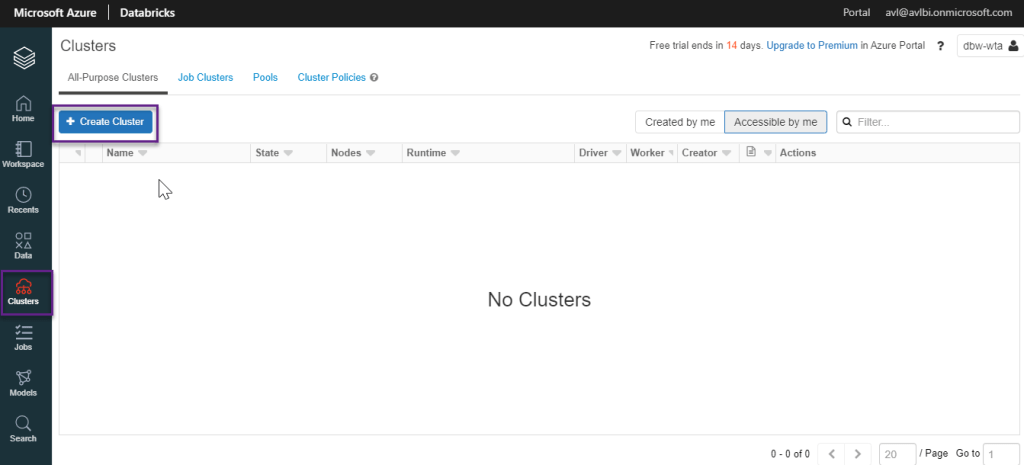The width and height of the screenshot is (1024, 465).
Task: Follow the Upgrade to Premium link
Action: [811, 46]
